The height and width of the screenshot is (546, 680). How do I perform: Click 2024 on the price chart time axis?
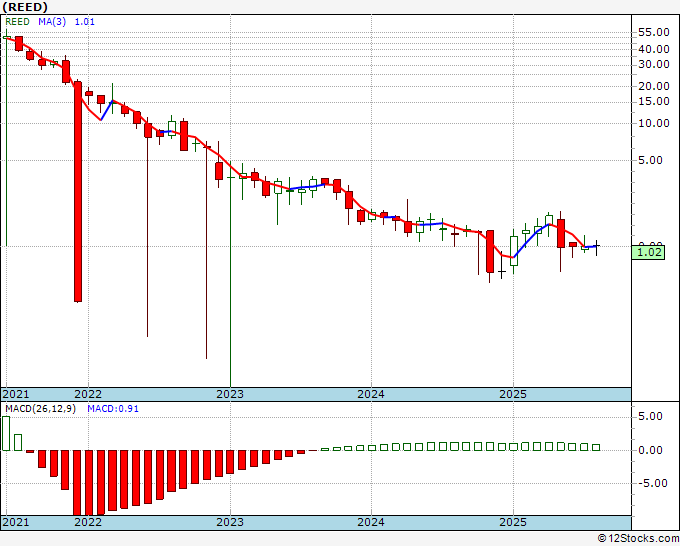pos(371,394)
